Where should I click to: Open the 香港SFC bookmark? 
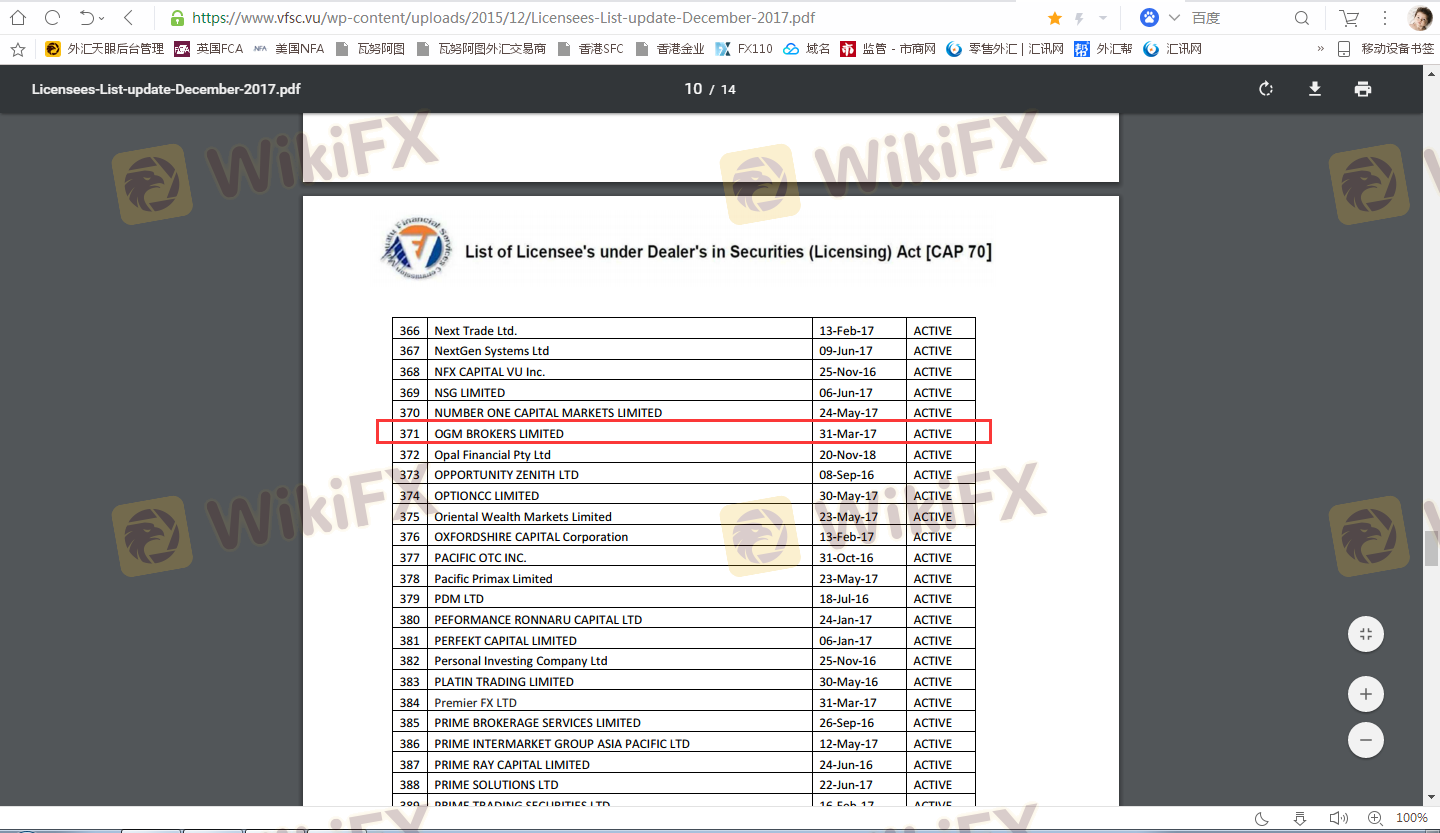coord(590,48)
